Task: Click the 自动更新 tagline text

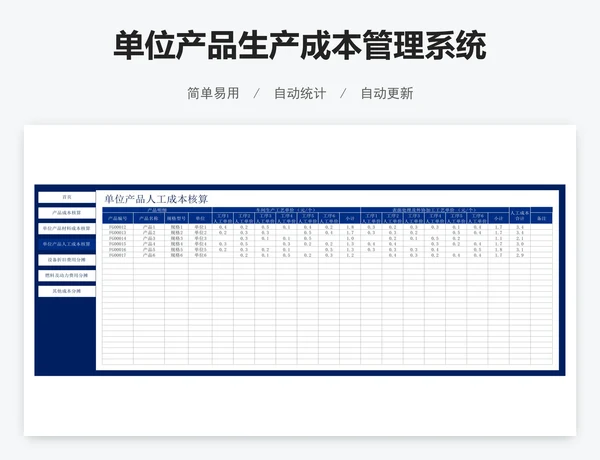Action: [387, 93]
